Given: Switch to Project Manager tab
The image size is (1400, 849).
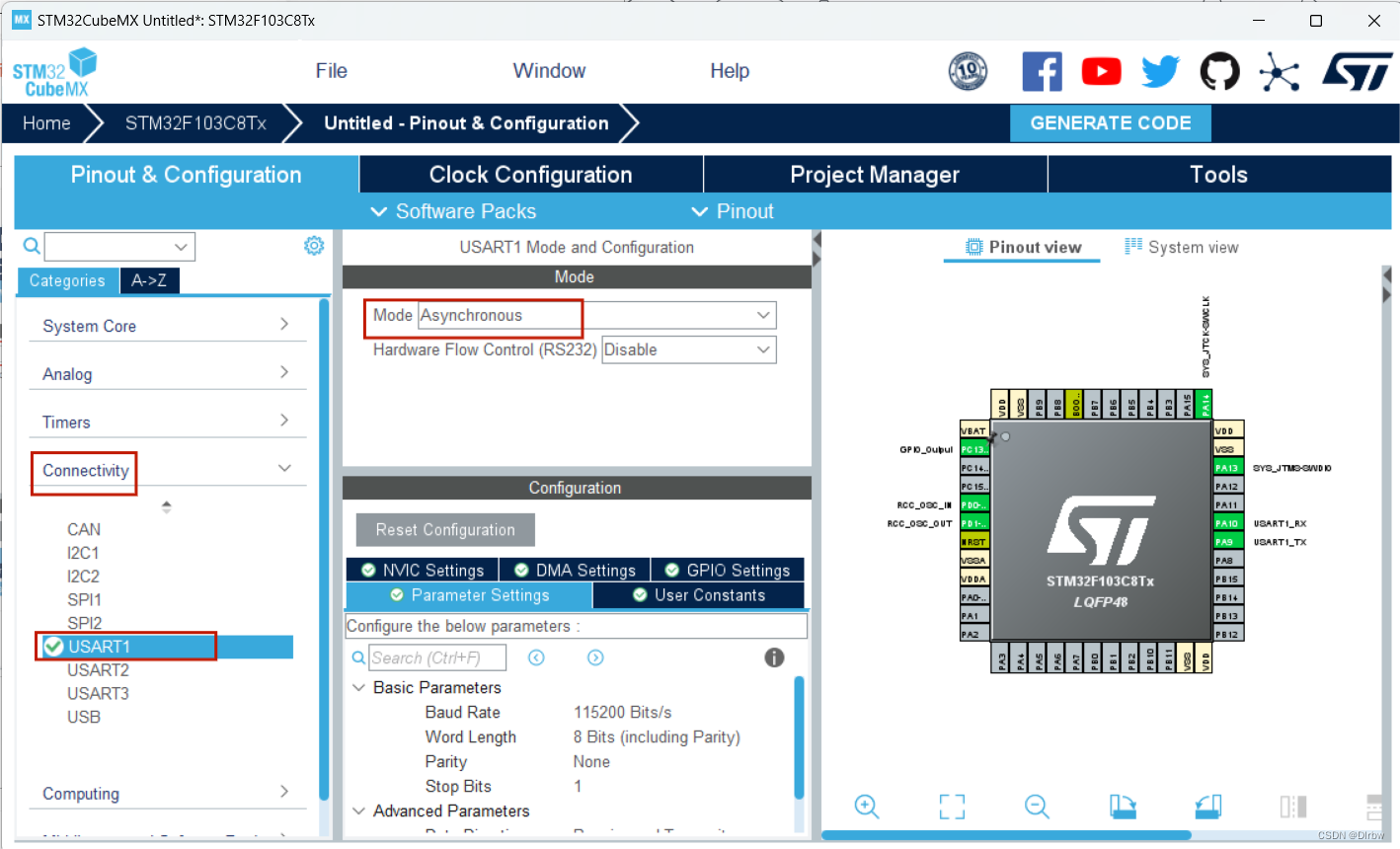Looking at the screenshot, I should point(875,175).
